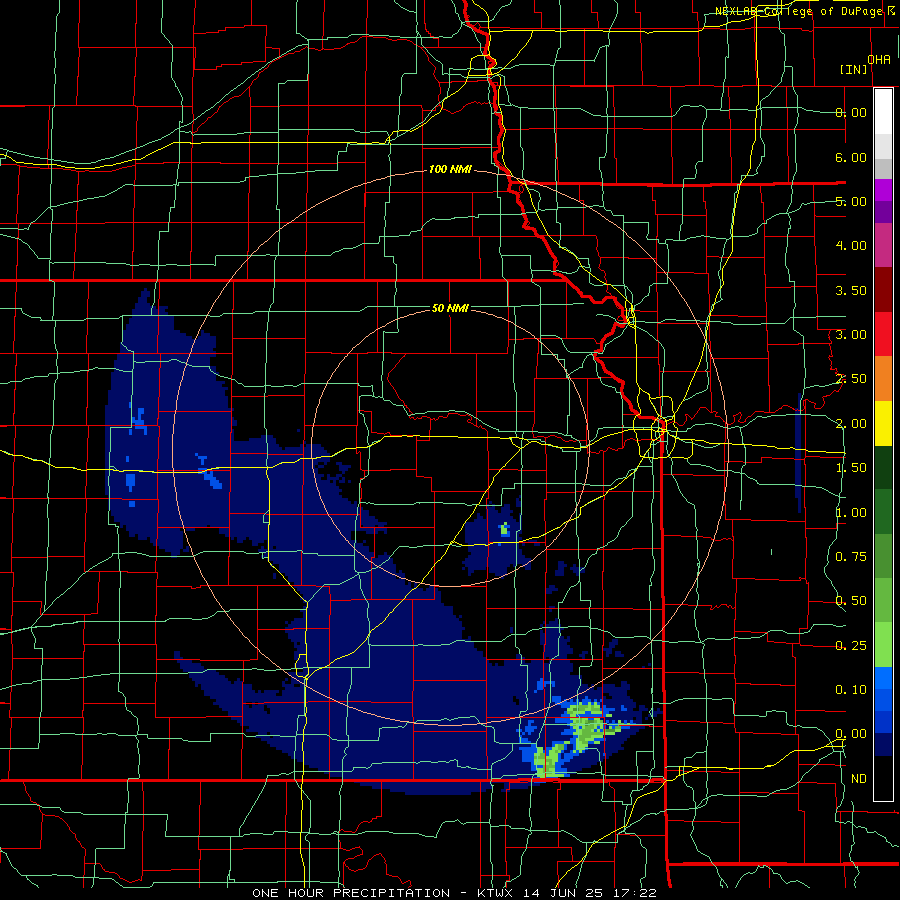Click the '17:22' timestamp text
The width and height of the screenshot is (900, 900).
634,893
